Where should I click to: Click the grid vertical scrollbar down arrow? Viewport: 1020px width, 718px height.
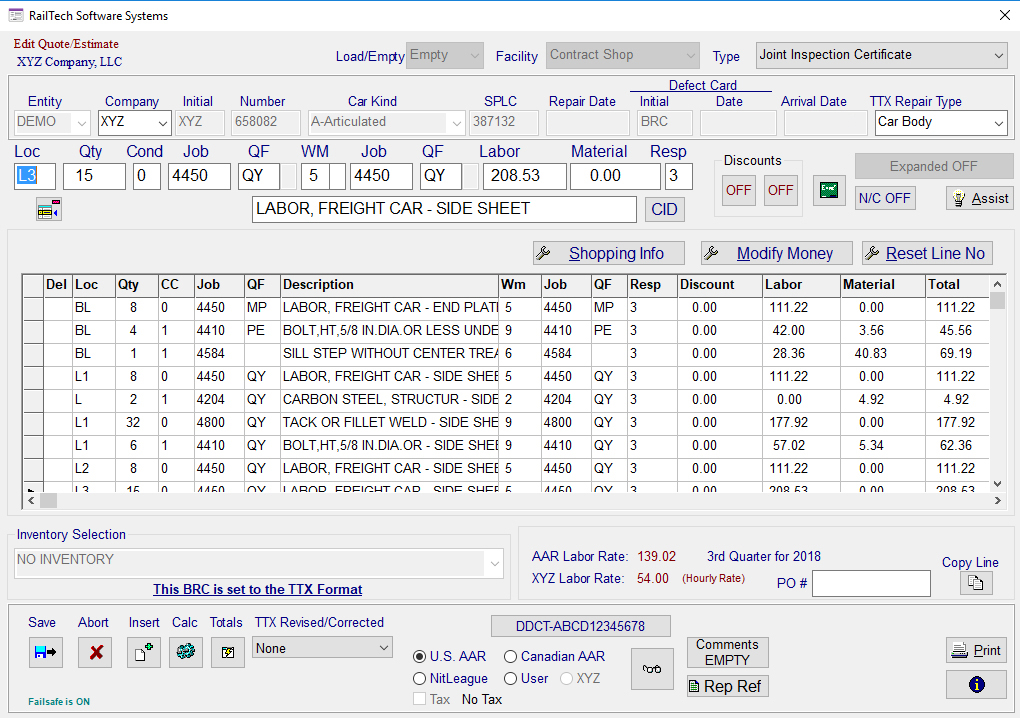point(997,484)
